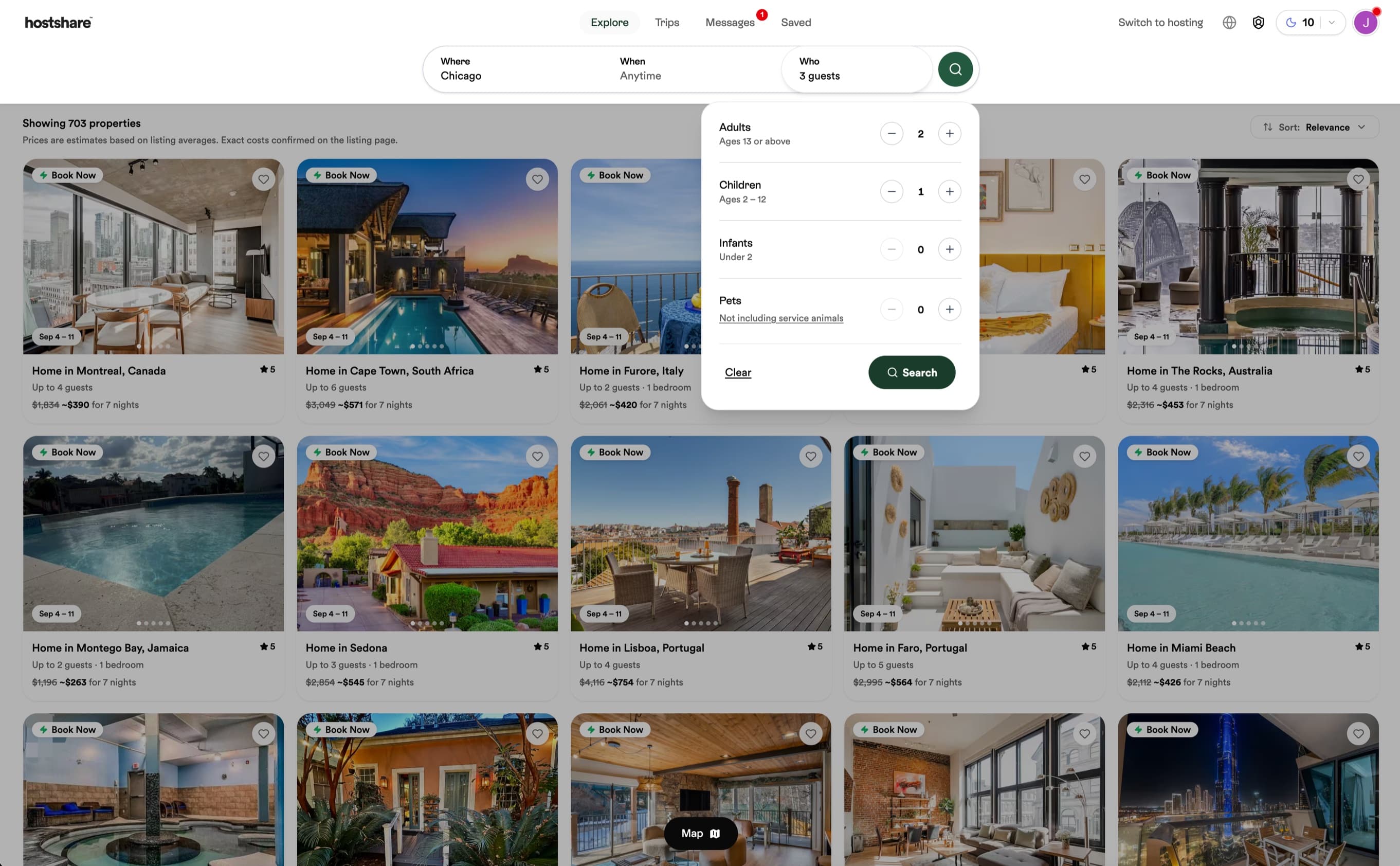
Task: Open the Sort Relevance dropdown
Action: coord(1315,127)
